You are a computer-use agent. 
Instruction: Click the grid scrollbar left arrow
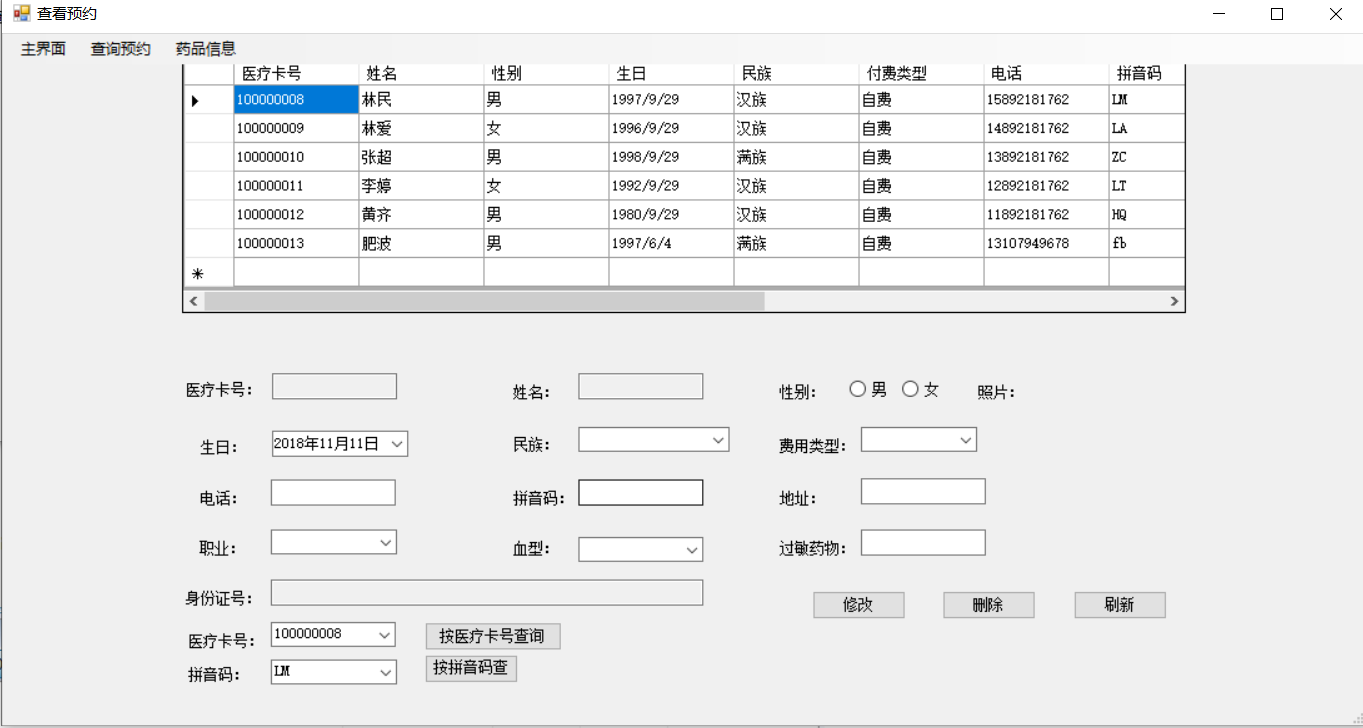click(194, 301)
